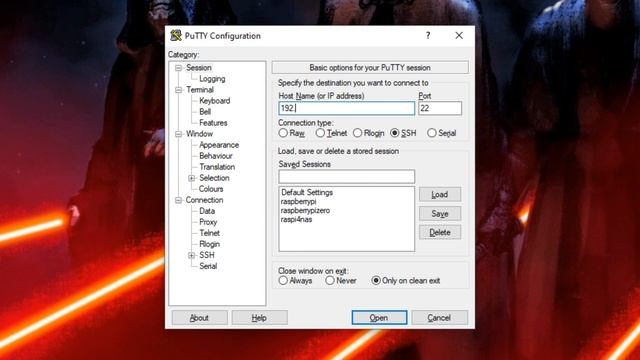Click the Load button

pyautogui.click(x=440, y=195)
